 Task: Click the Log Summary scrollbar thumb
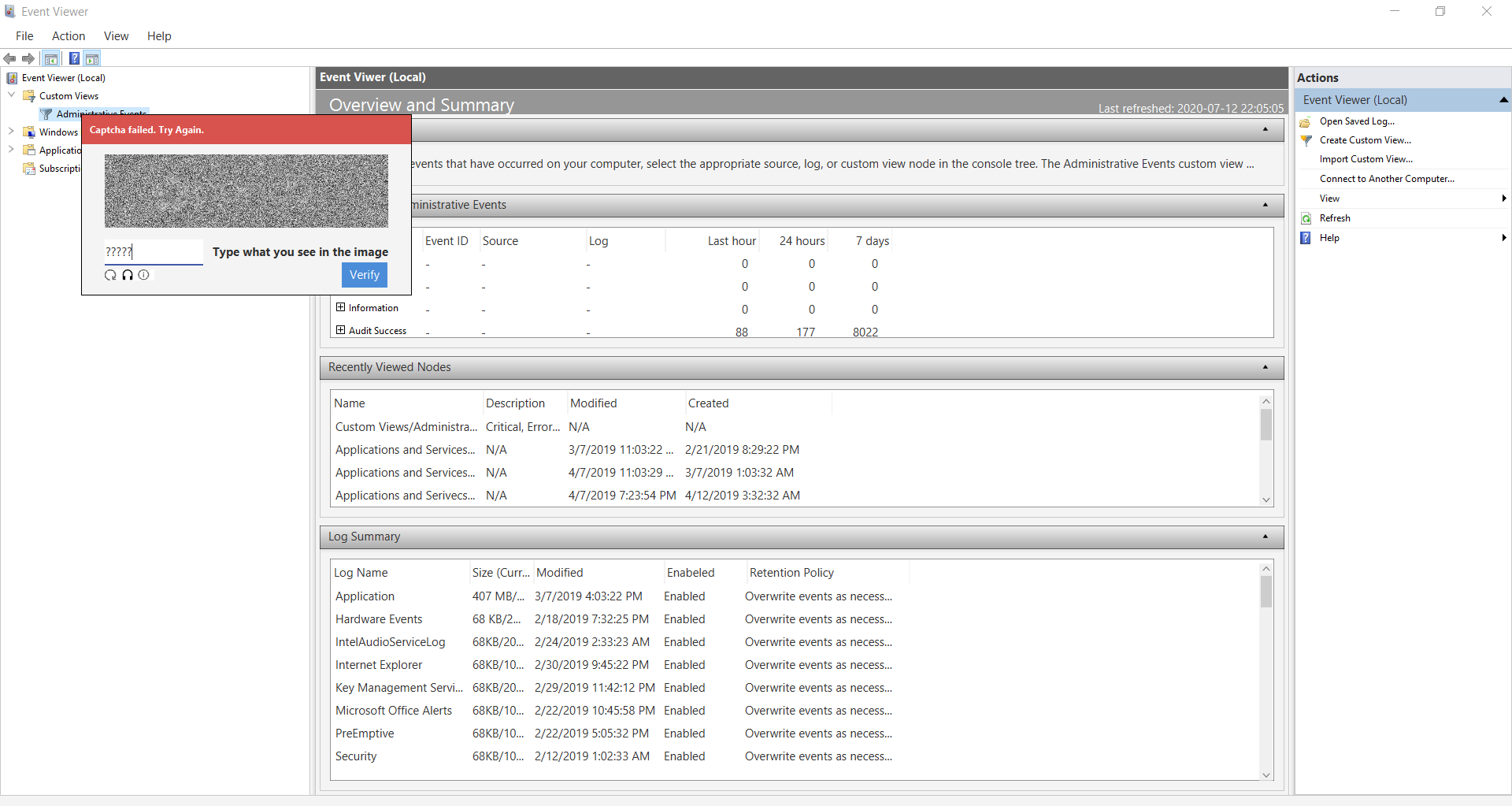click(1266, 592)
